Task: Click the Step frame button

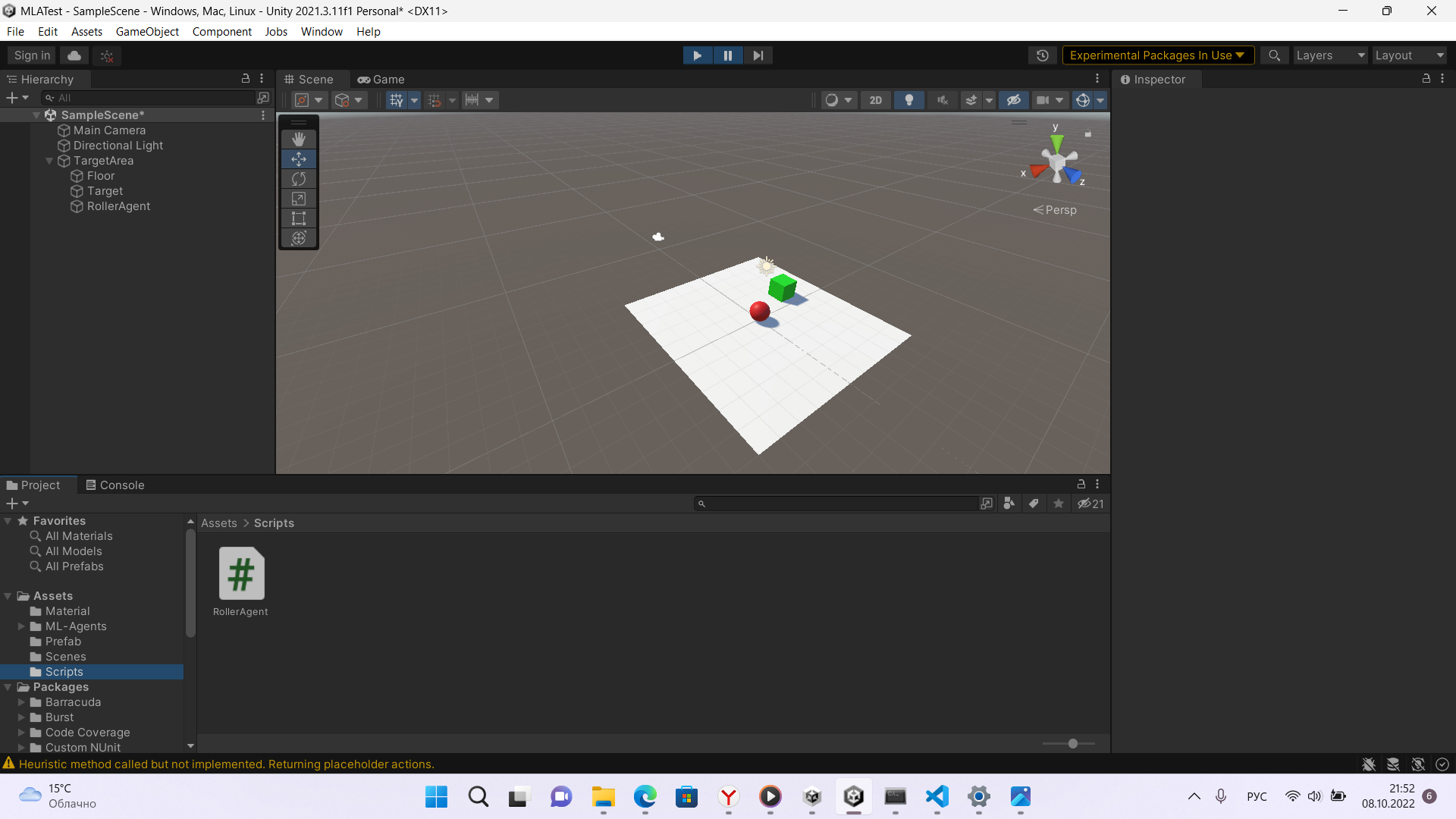Action: (x=758, y=55)
